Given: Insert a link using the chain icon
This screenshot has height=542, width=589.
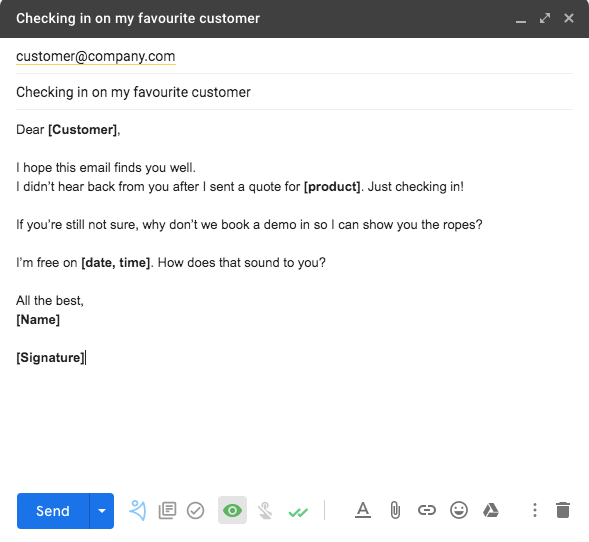Looking at the screenshot, I should (x=427, y=510).
